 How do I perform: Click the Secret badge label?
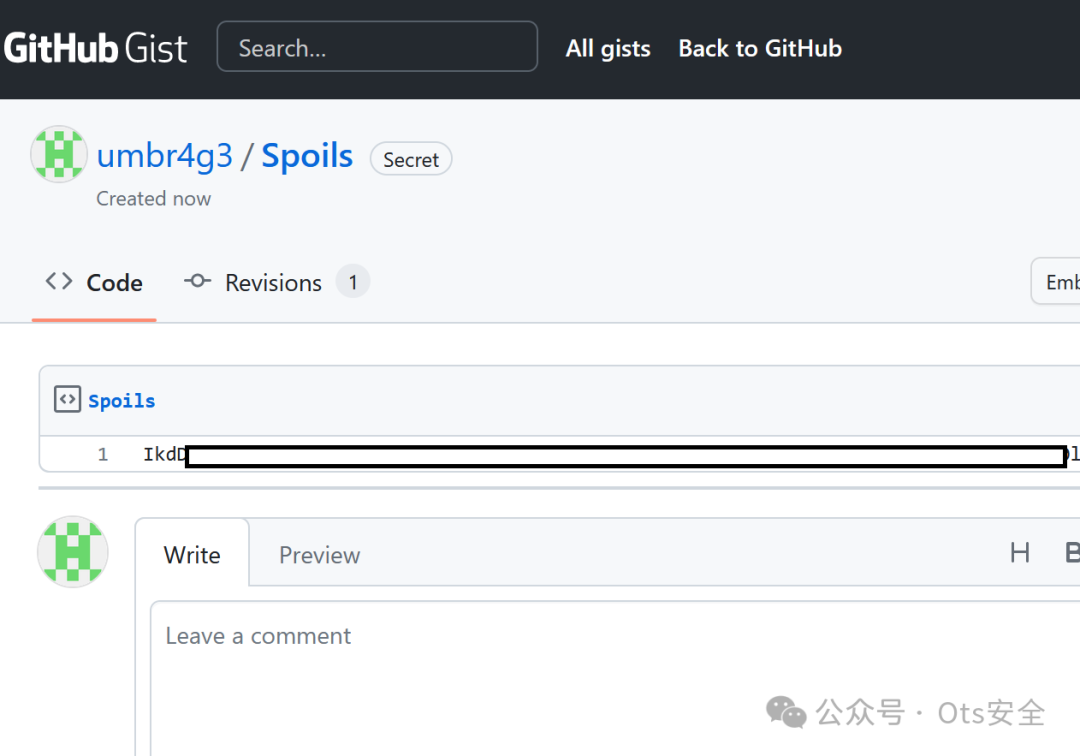point(411,159)
